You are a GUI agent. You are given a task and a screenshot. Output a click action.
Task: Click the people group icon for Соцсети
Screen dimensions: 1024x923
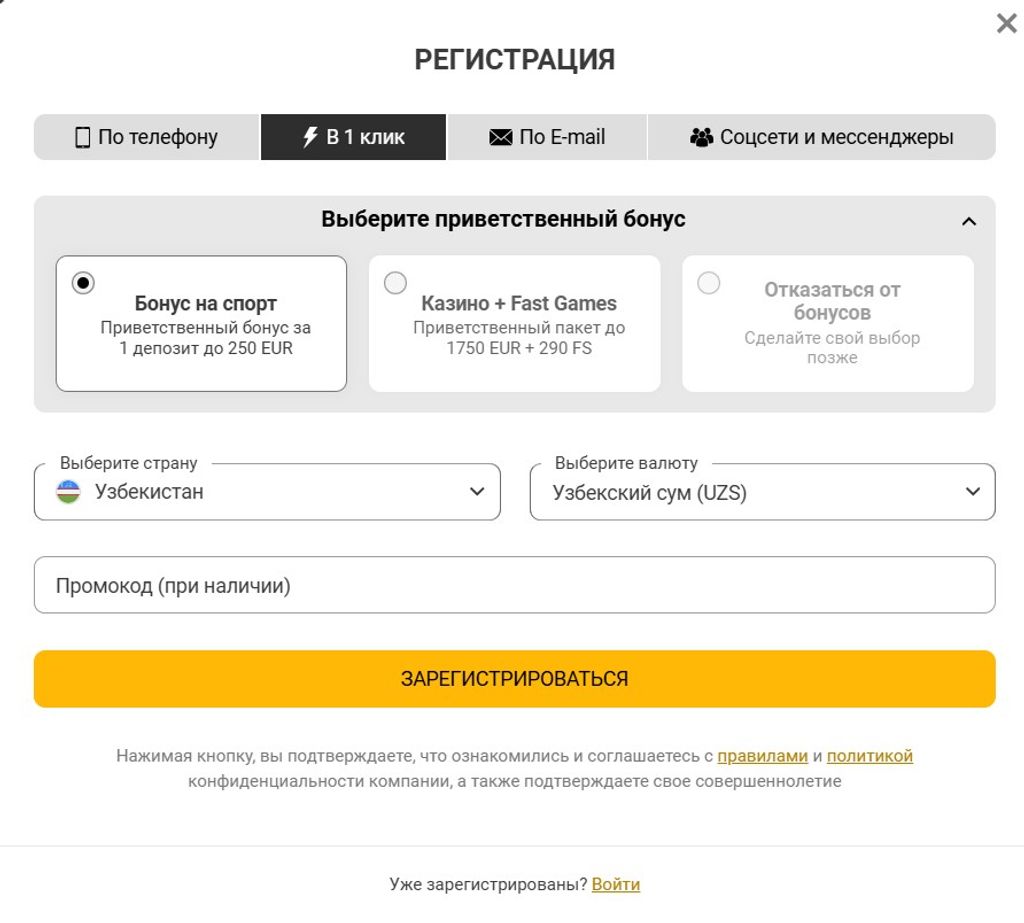(701, 137)
